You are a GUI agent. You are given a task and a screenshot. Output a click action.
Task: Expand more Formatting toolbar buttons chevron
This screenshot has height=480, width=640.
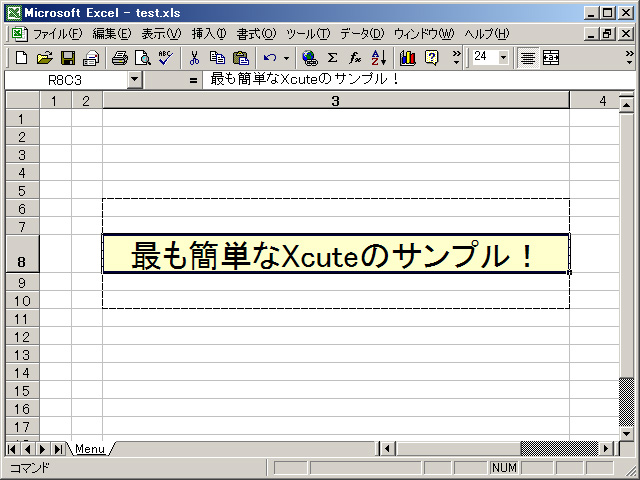pos(629,58)
